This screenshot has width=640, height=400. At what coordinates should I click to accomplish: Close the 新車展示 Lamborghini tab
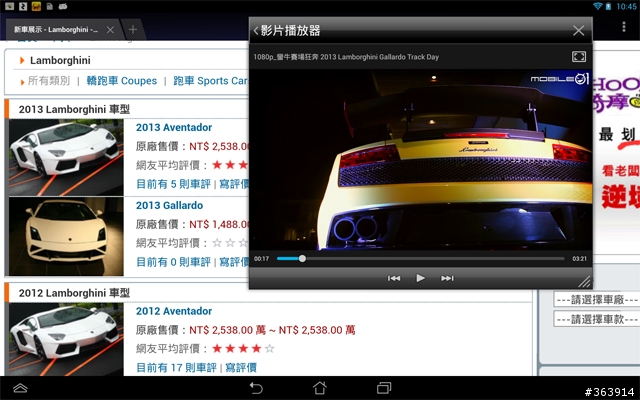tap(110, 29)
